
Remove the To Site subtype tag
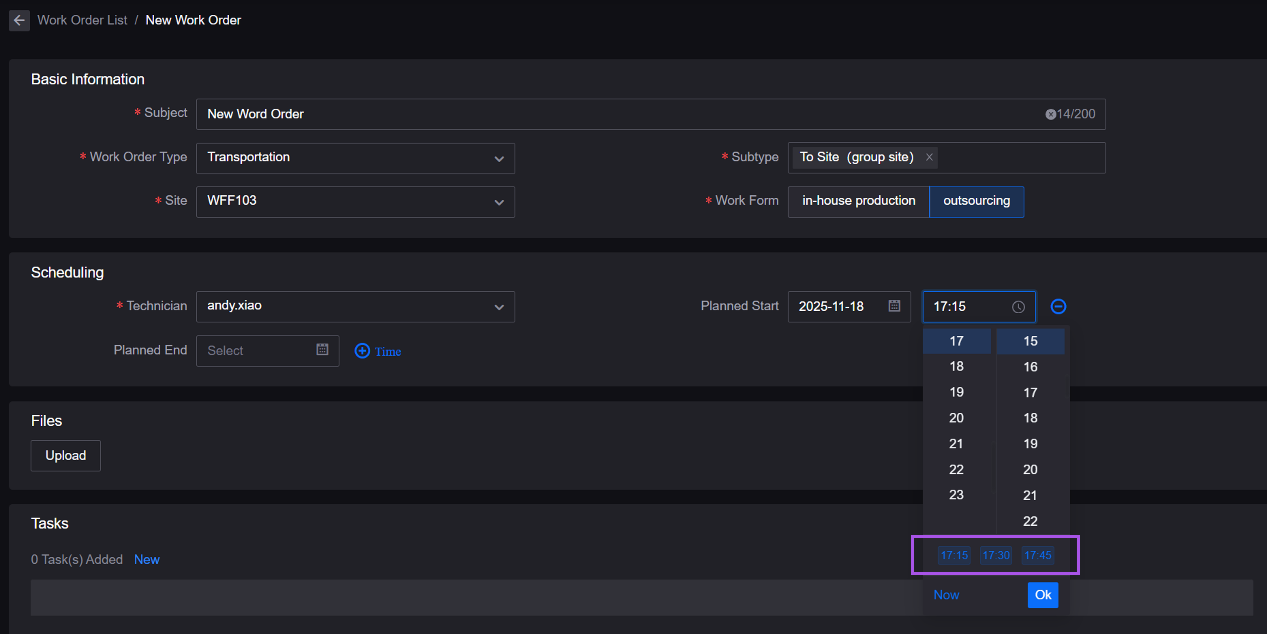929,157
